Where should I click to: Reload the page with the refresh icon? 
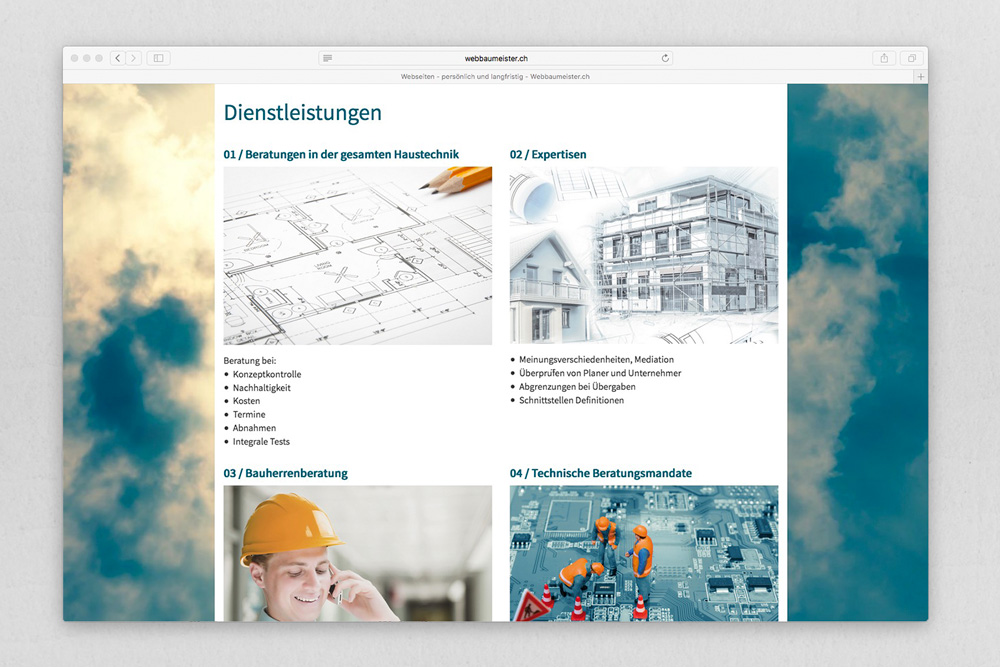(x=665, y=58)
